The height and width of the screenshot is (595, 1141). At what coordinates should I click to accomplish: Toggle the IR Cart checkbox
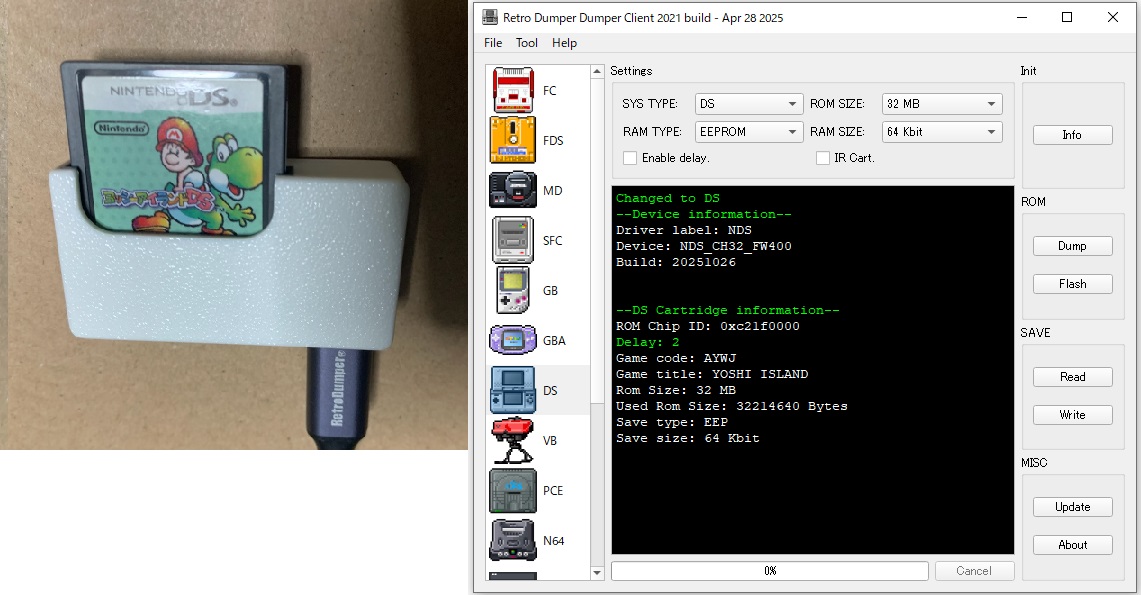click(x=823, y=158)
